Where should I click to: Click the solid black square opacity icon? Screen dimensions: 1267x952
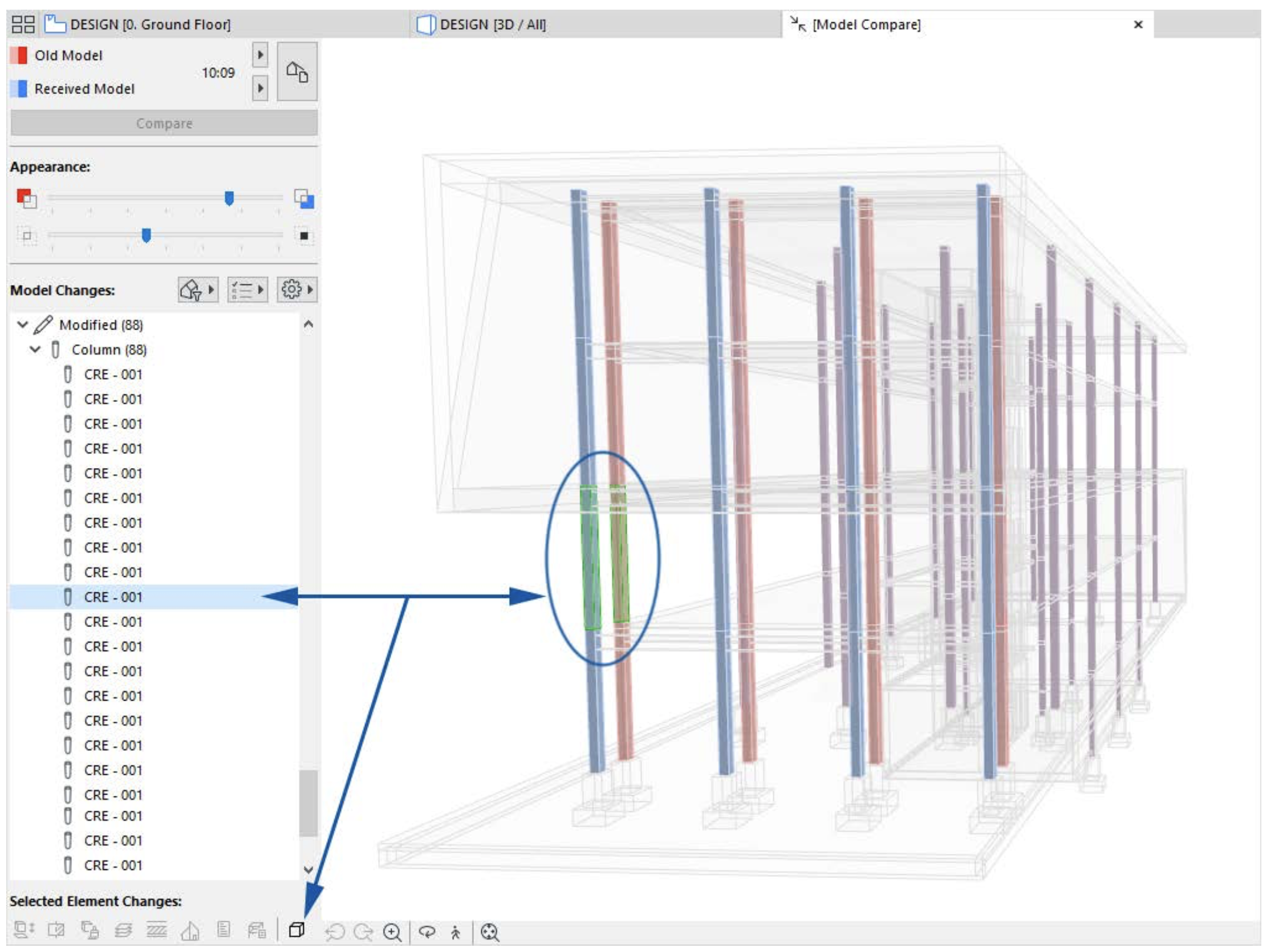coord(304,235)
